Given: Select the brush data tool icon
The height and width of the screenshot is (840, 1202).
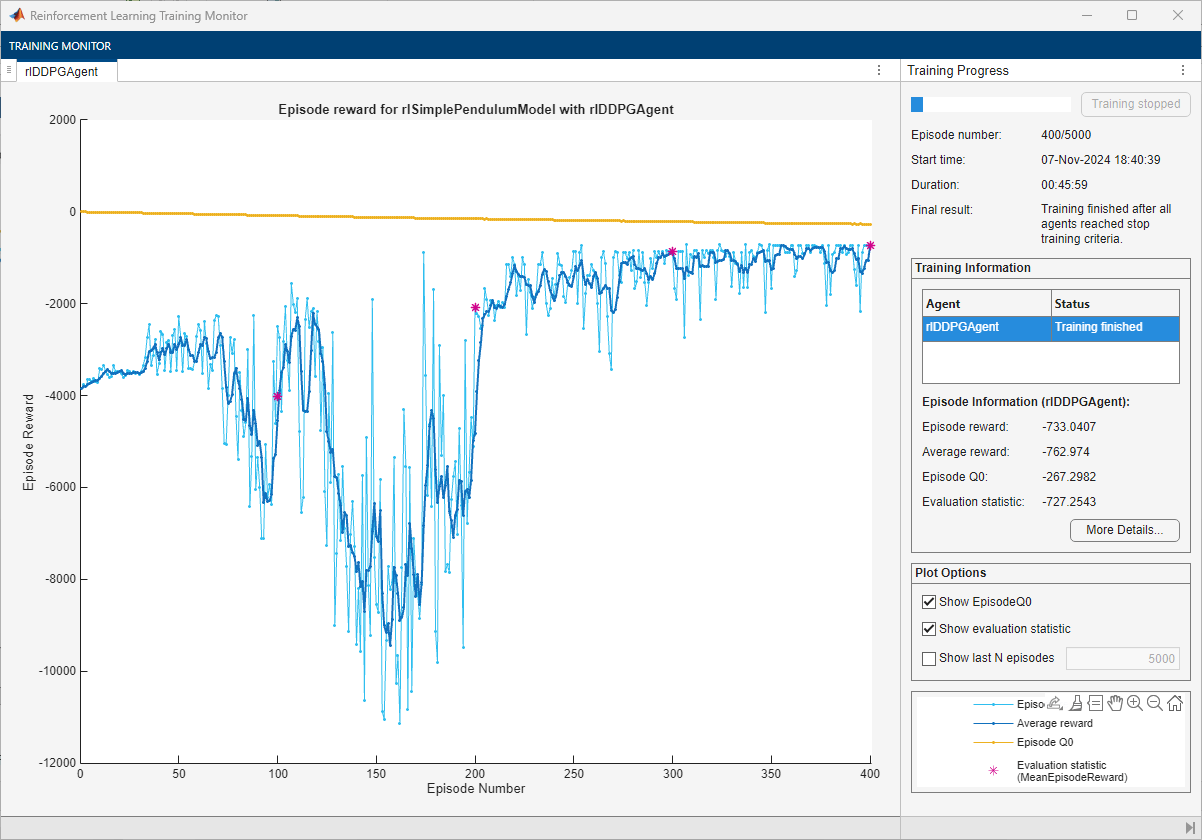Looking at the screenshot, I should (1076, 703).
